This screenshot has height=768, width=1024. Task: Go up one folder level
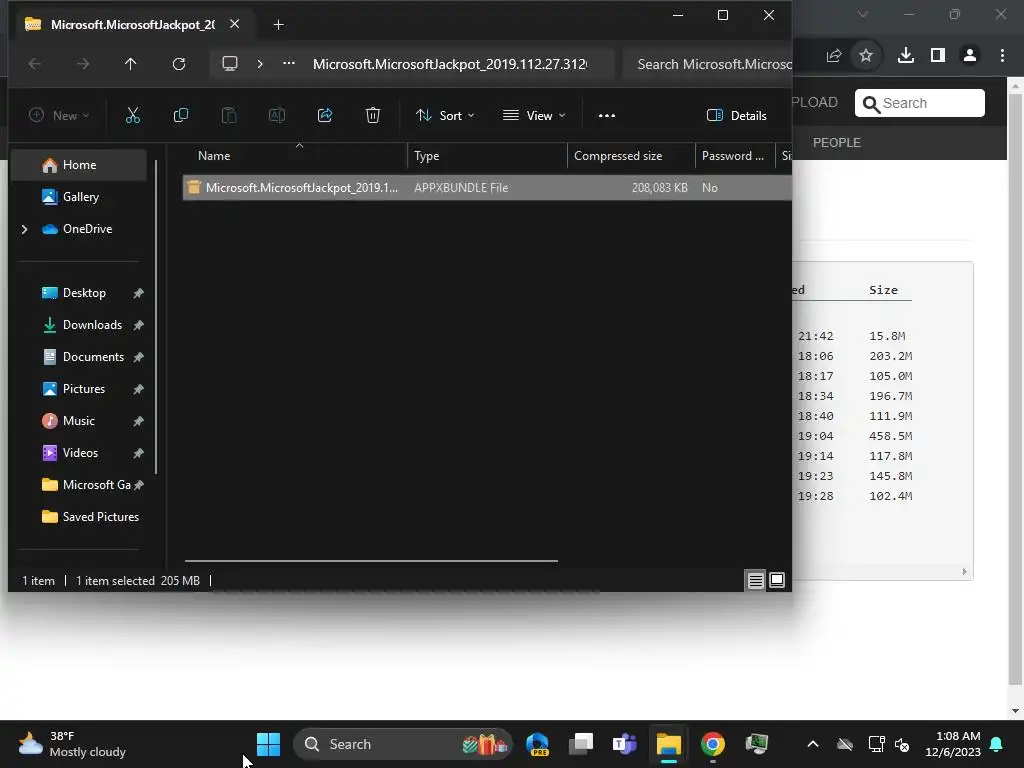(x=131, y=64)
